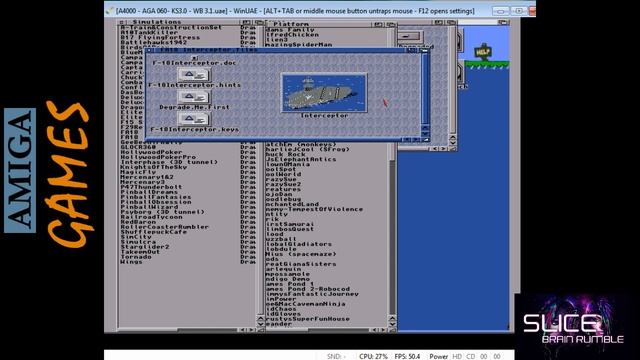Viewport: 640px width, 360px height.
Task: Click scroll-right arrow in Platform window
Action: 383,329
